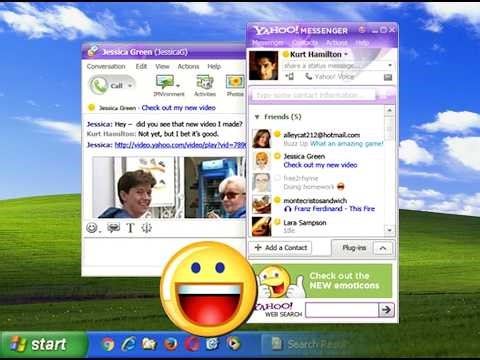This screenshot has height=360, width=480.
Task: Click the Add a Contact button
Action: pyautogui.click(x=280, y=248)
